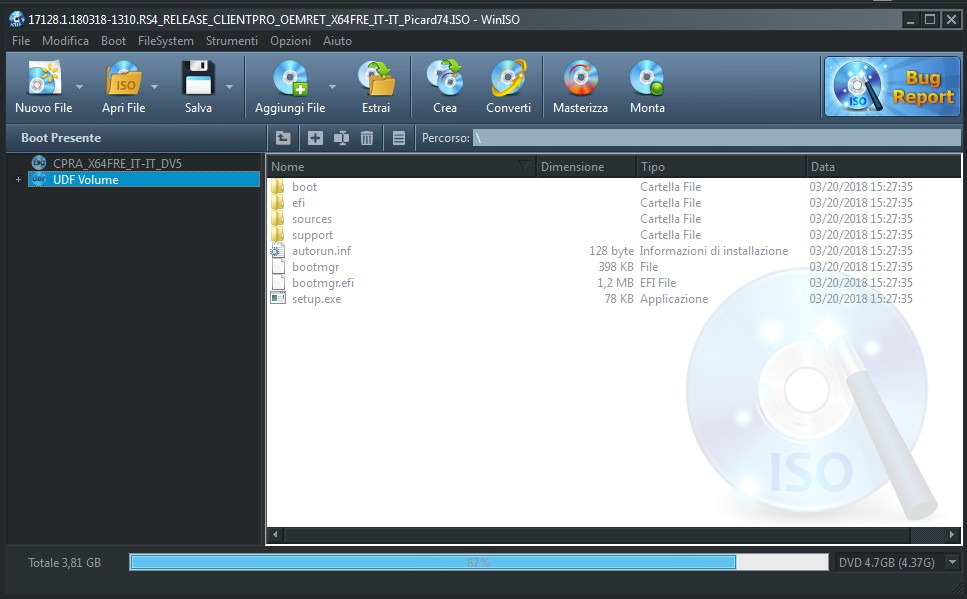This screenshot has height=599, width=967.
Task: Click the sources folder icon
Action: coord(278,218)
